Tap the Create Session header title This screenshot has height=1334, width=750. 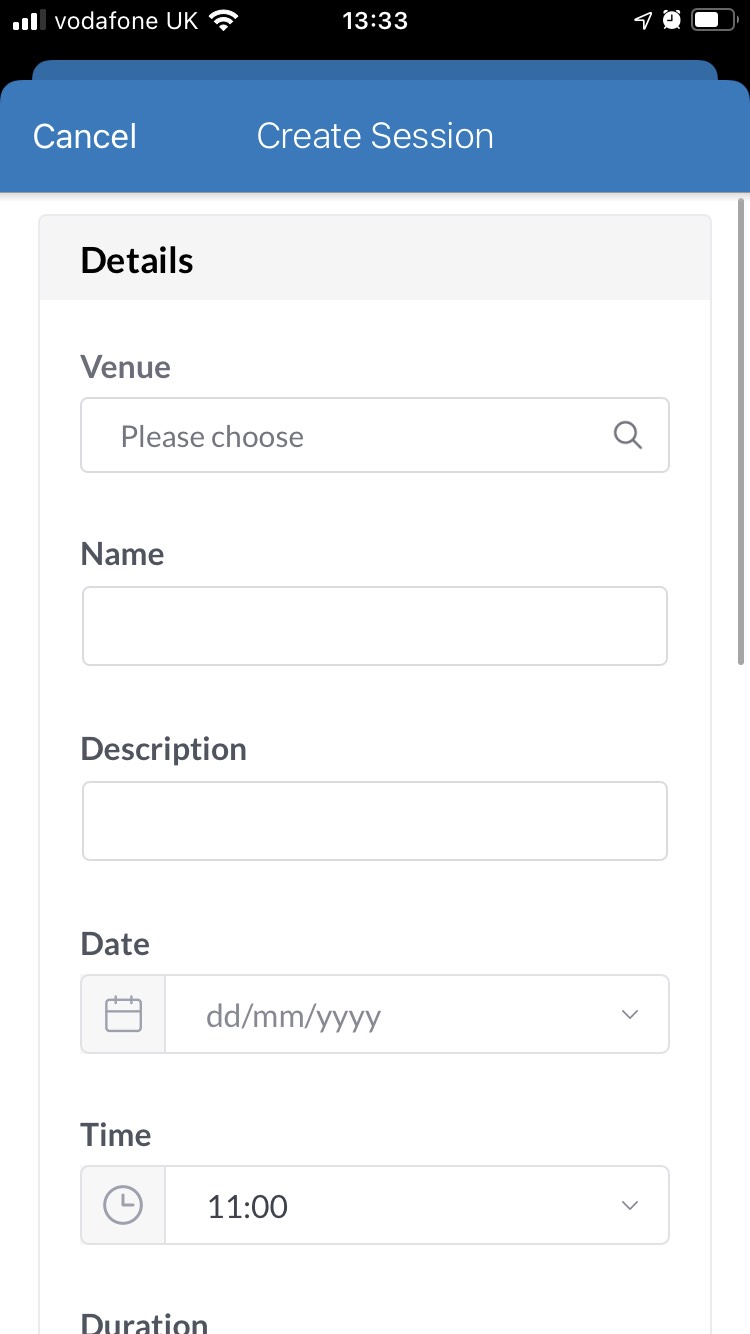pos(375,136)
